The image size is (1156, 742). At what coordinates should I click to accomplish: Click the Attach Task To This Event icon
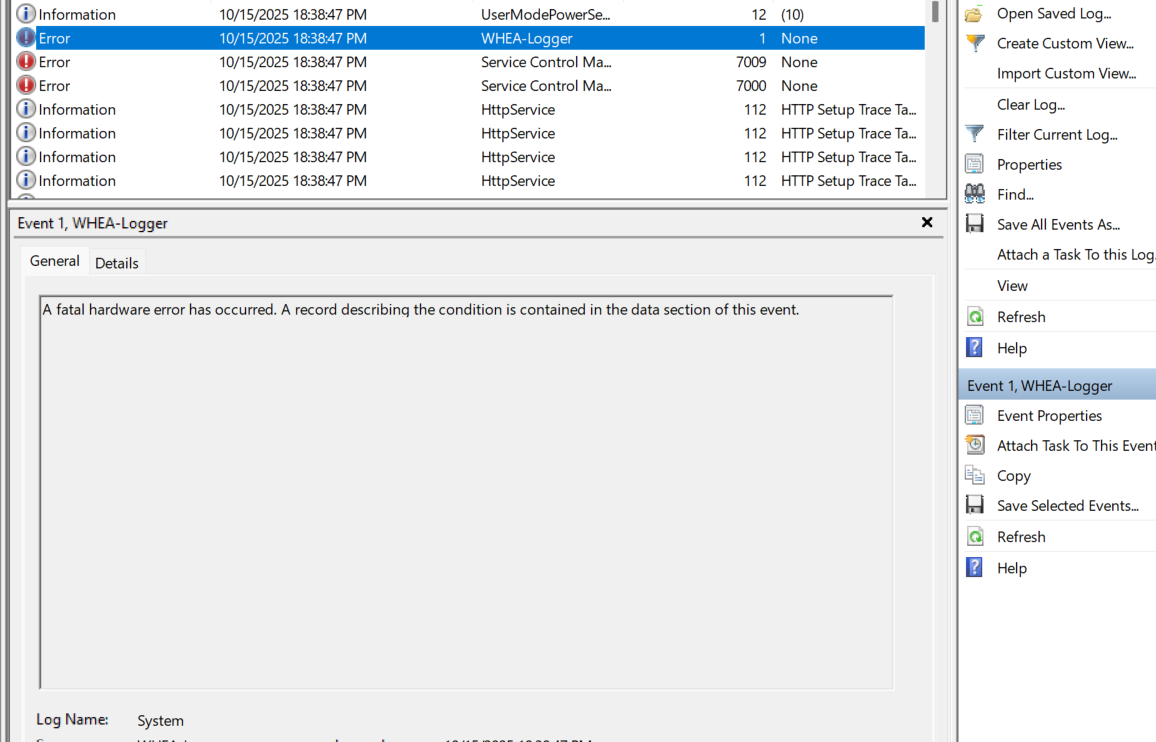tap(974, 445)
